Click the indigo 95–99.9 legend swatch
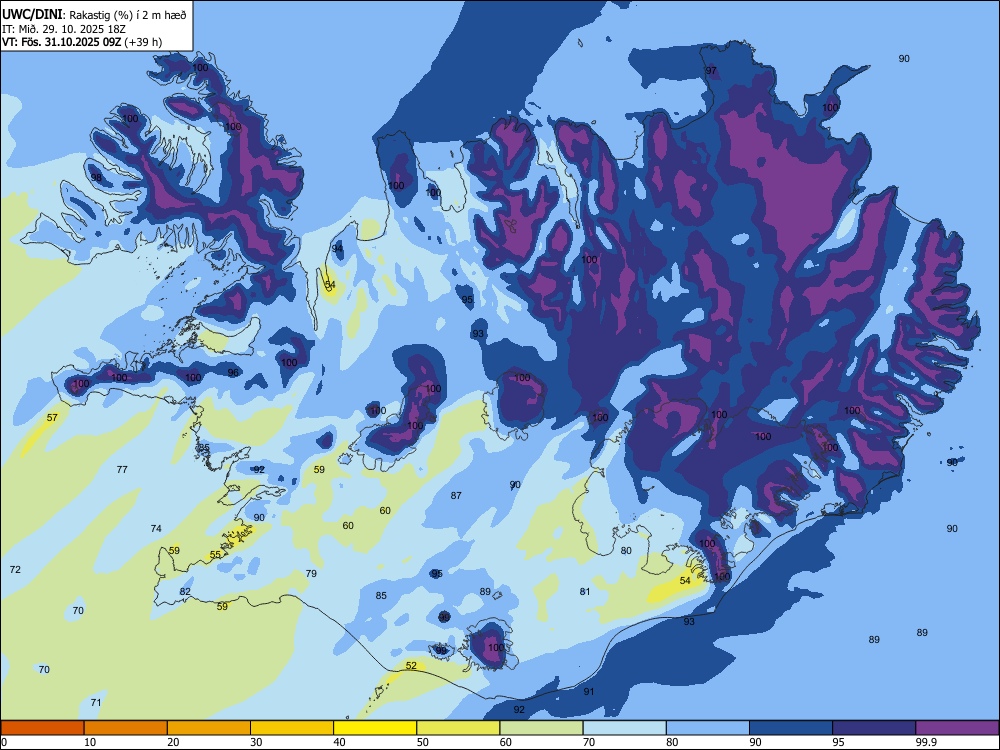The height and width of the screenshot is (750, 1000). click(874, 728)
